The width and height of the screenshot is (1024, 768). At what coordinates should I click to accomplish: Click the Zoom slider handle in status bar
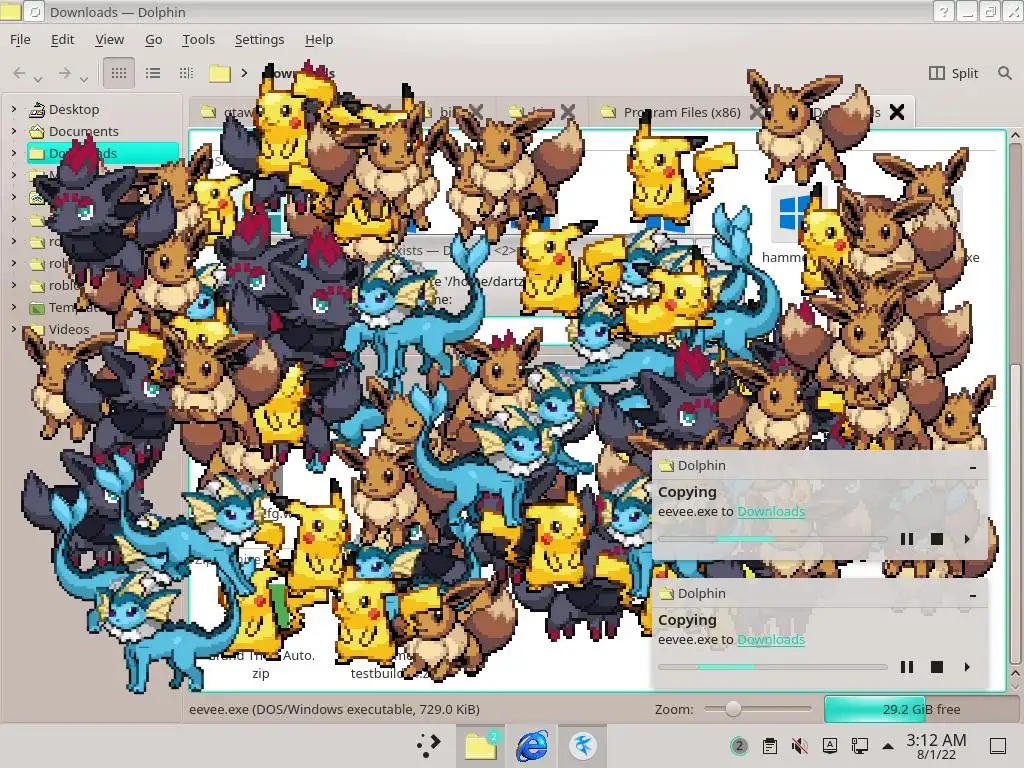[x=733, y=709]
